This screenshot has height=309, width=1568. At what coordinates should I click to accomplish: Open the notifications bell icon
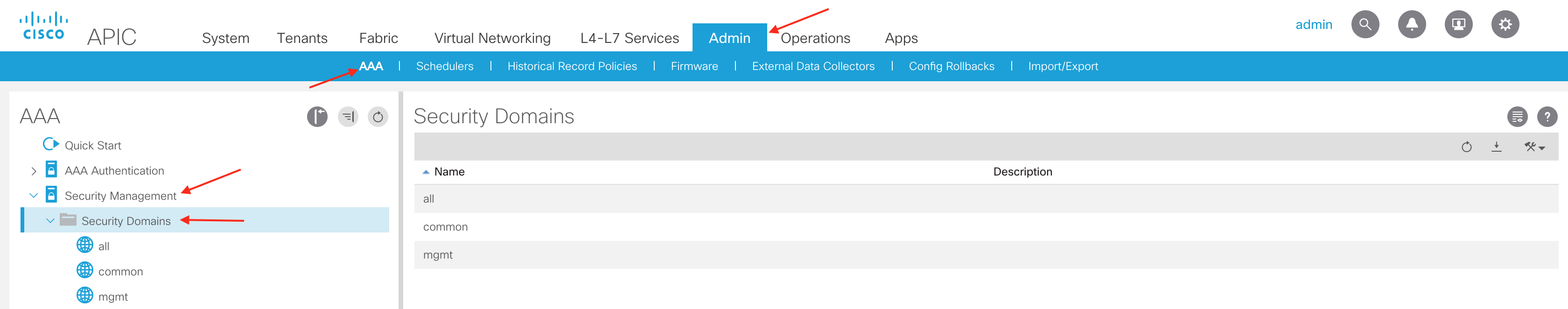[x=1412, y=24]
